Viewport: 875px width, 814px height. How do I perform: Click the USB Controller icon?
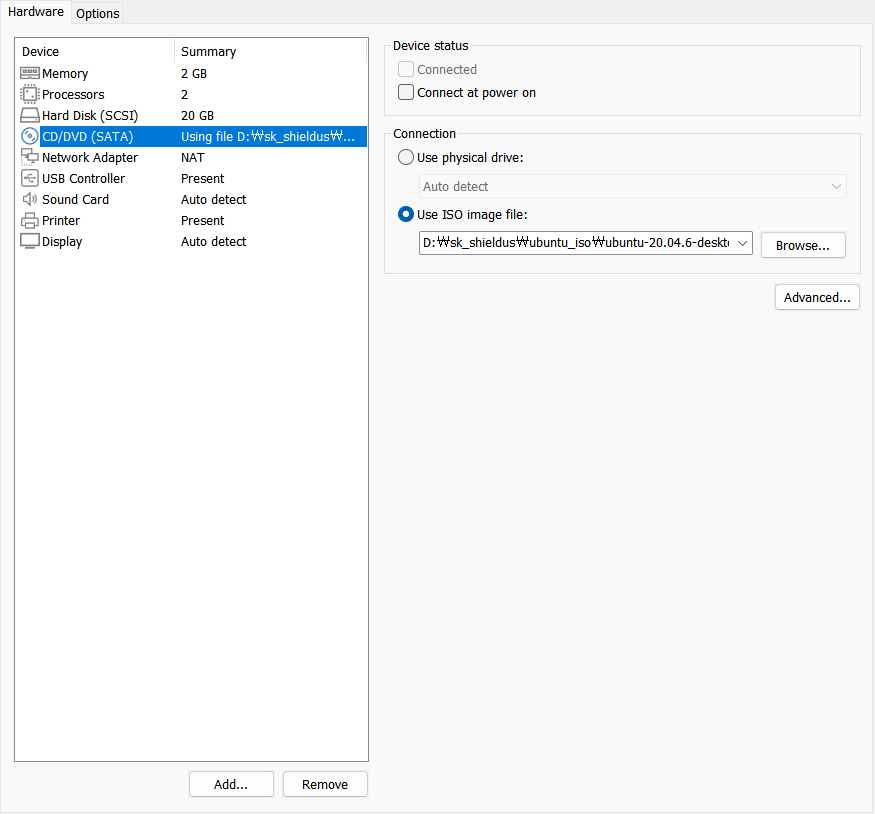point(30,179)
